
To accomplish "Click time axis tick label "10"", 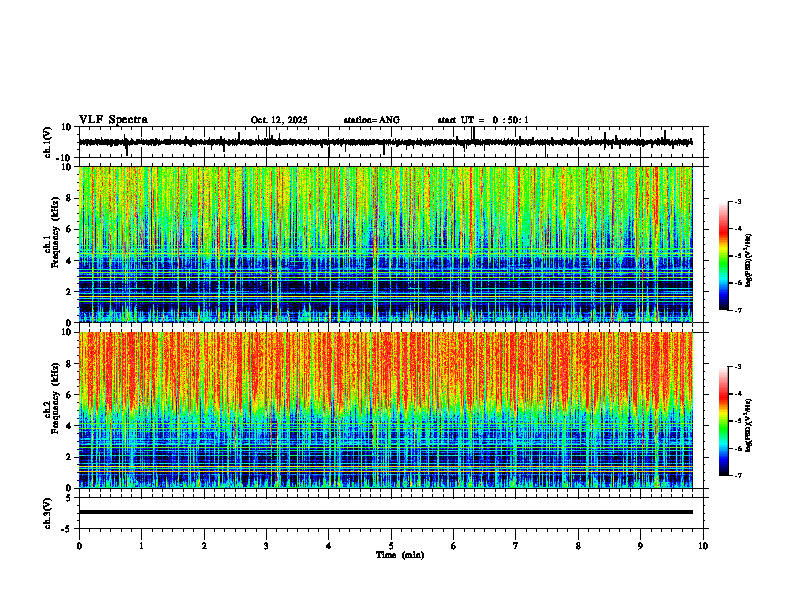I will click(x=703, y=546).
